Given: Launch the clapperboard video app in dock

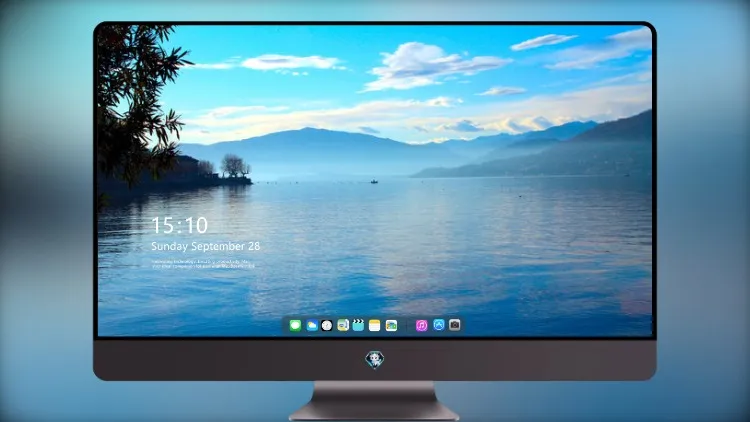Looking at the screenshot, I should pyautogui.click(x=358, y=325).
